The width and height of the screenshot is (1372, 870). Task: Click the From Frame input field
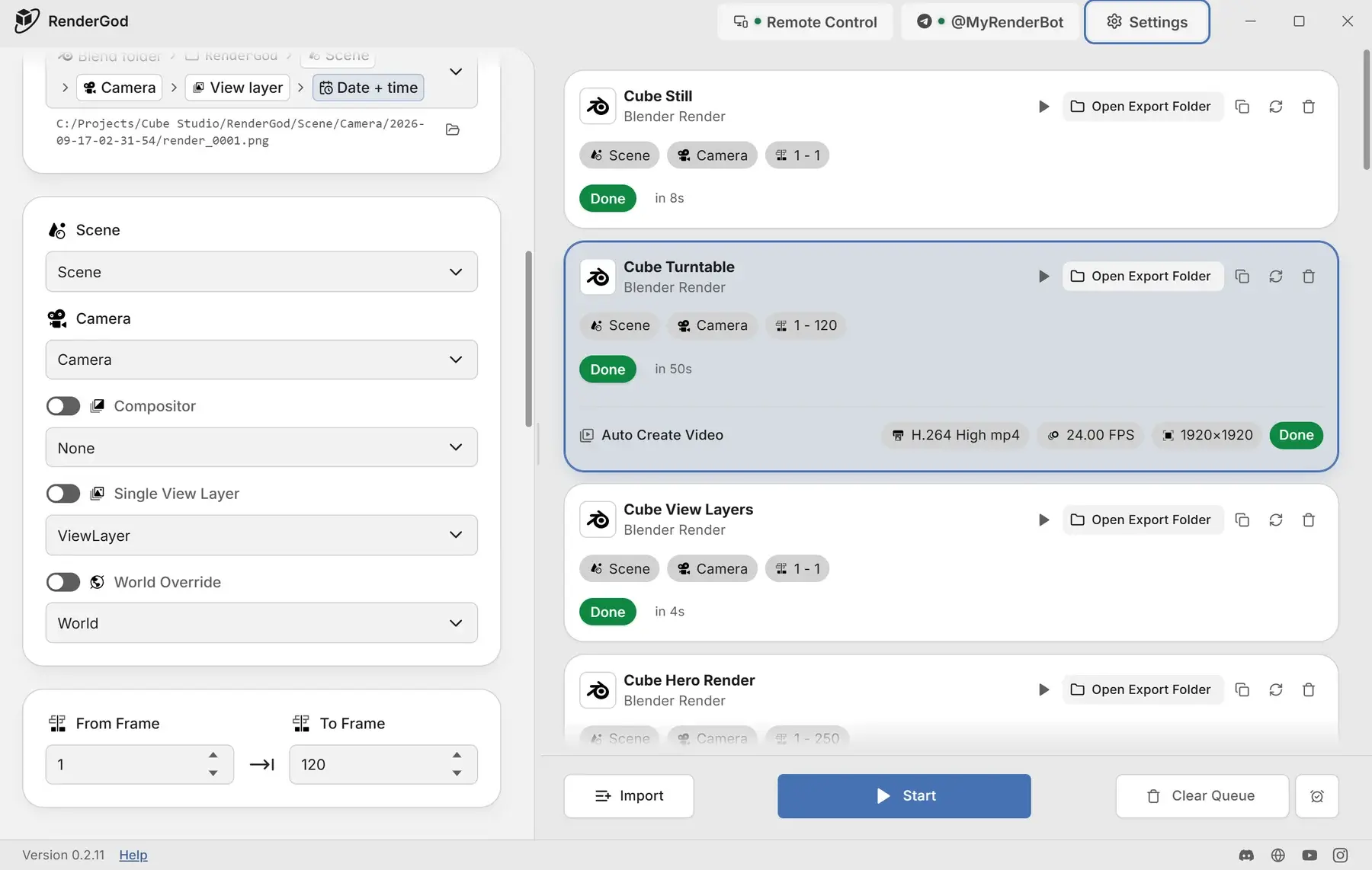(x=139, y=764)
